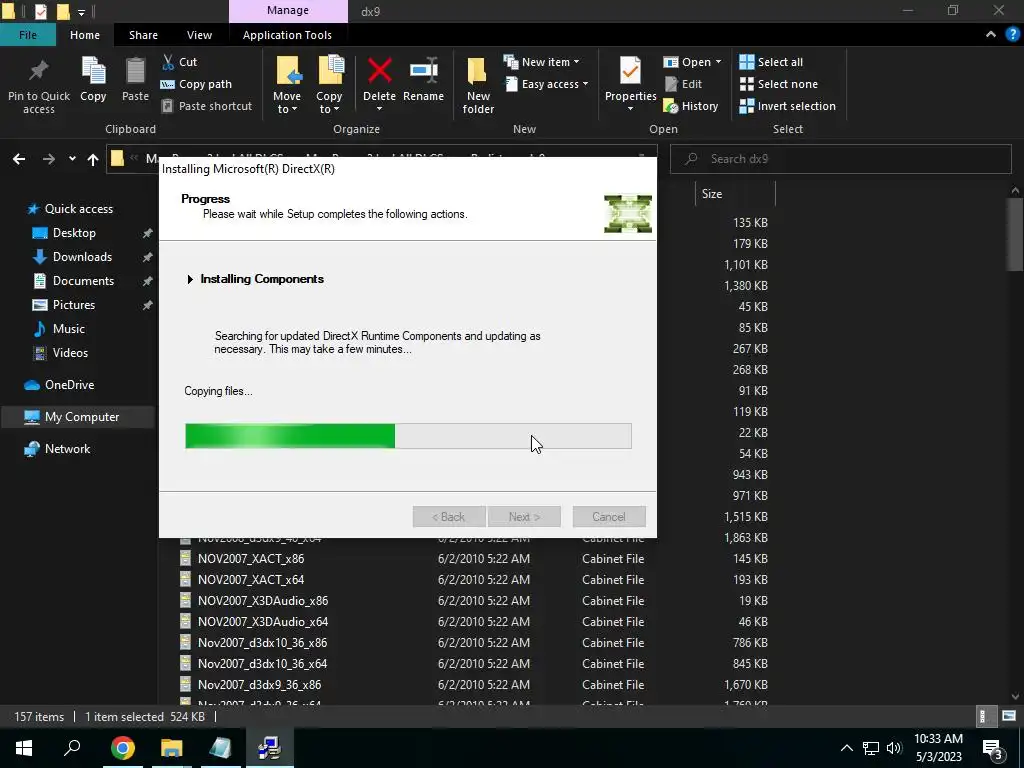Image resolution: width=1024 pixels, height=768 pixels.
Task: Select My Computer in navigation pane
Action: 78,417
